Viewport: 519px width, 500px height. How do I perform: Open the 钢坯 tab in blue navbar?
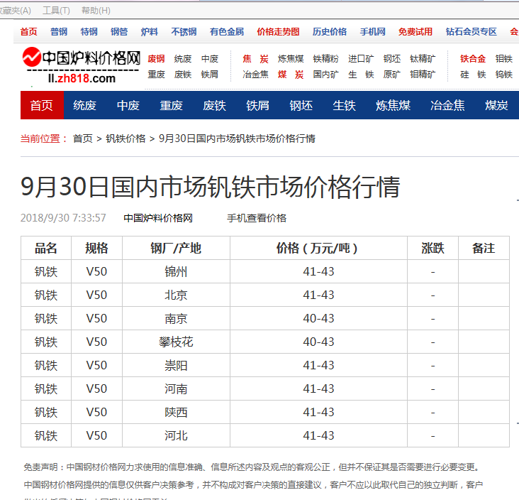click(301, 105)
